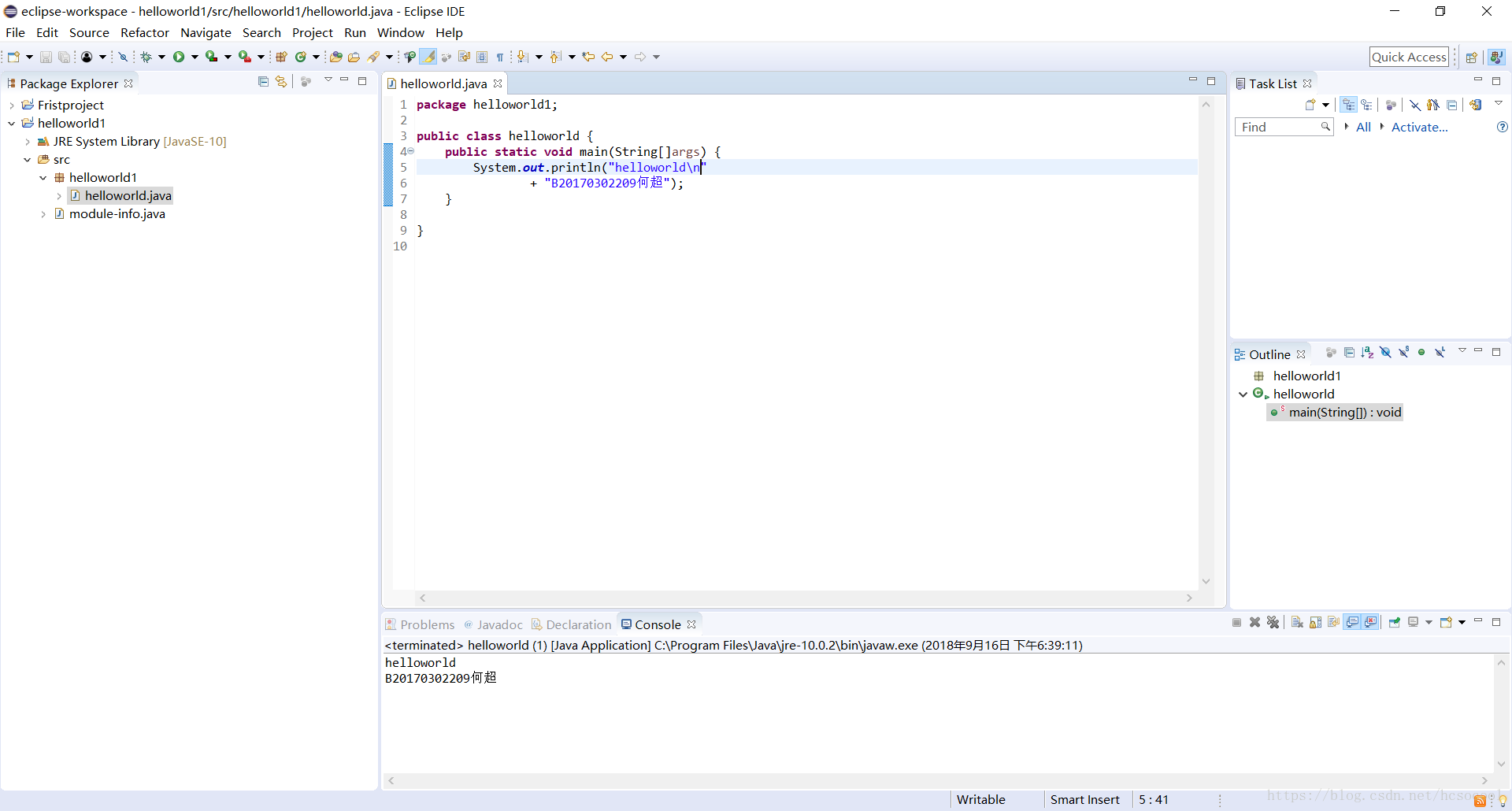This screenshot has height=811, width=1512.
Task: Collapse the src folder node
Action: coord(28,160)
